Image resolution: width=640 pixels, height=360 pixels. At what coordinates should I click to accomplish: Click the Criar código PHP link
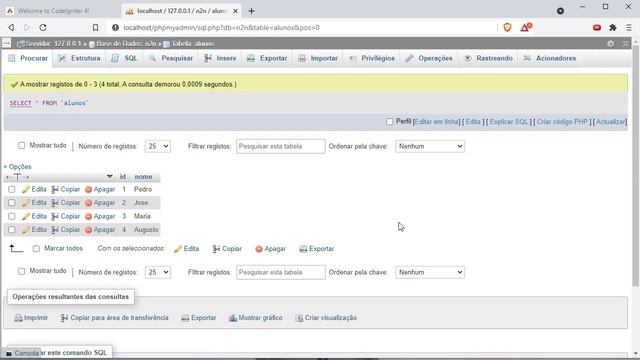coord(562,122)
